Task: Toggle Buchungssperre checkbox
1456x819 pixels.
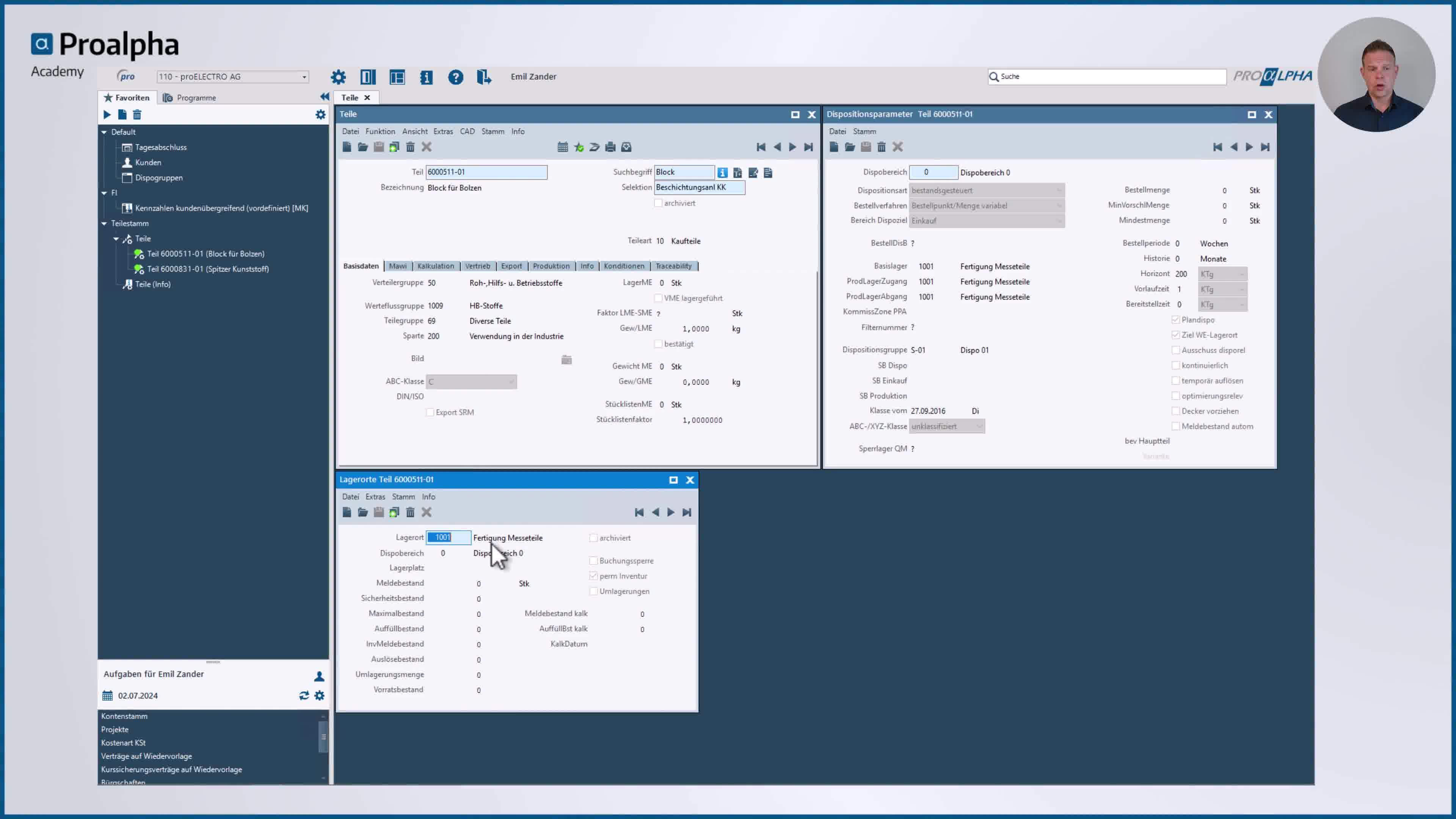Action: (593, 561)
